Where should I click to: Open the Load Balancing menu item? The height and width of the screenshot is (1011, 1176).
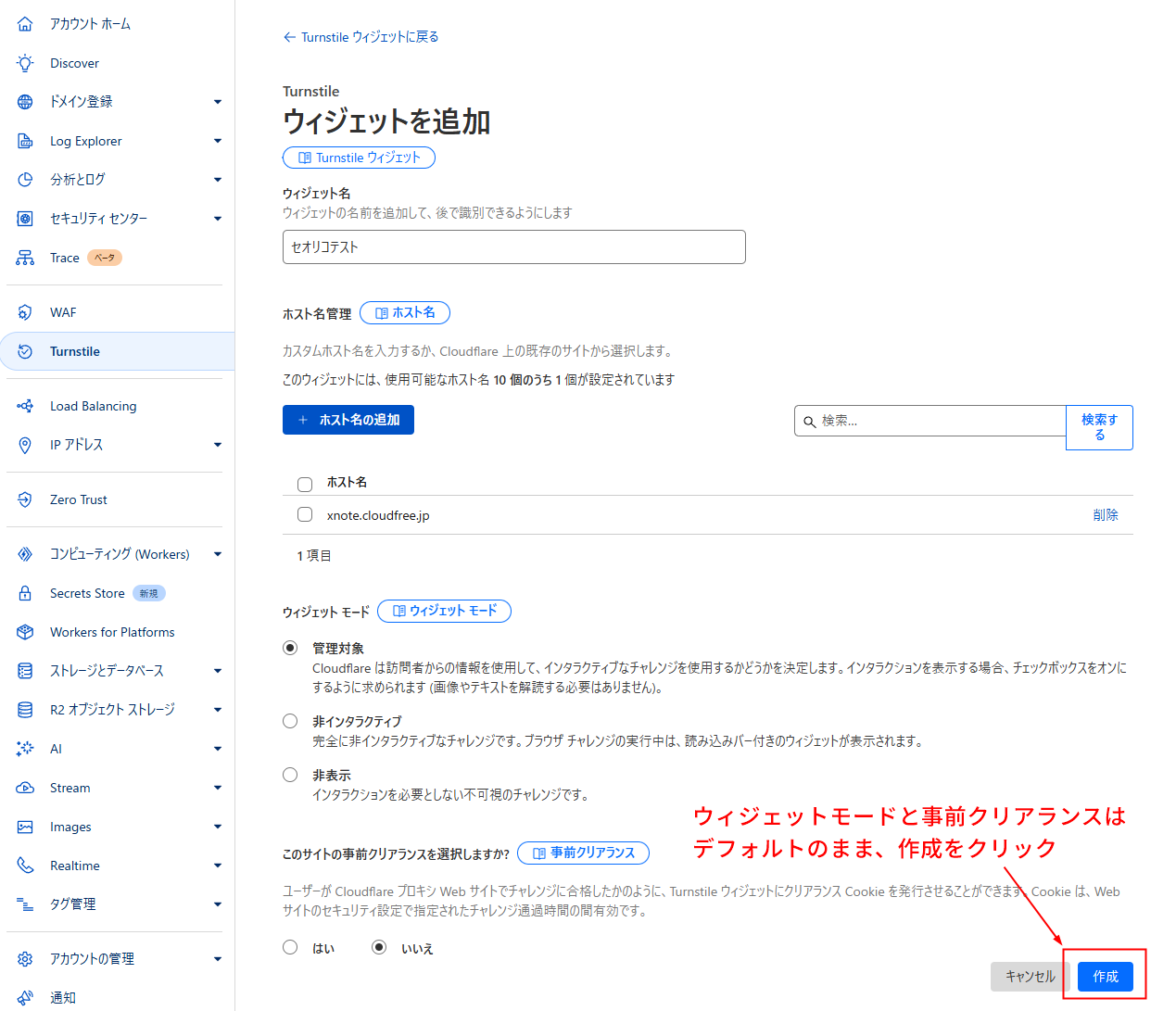pyautogui.click(x=93, y=406)
